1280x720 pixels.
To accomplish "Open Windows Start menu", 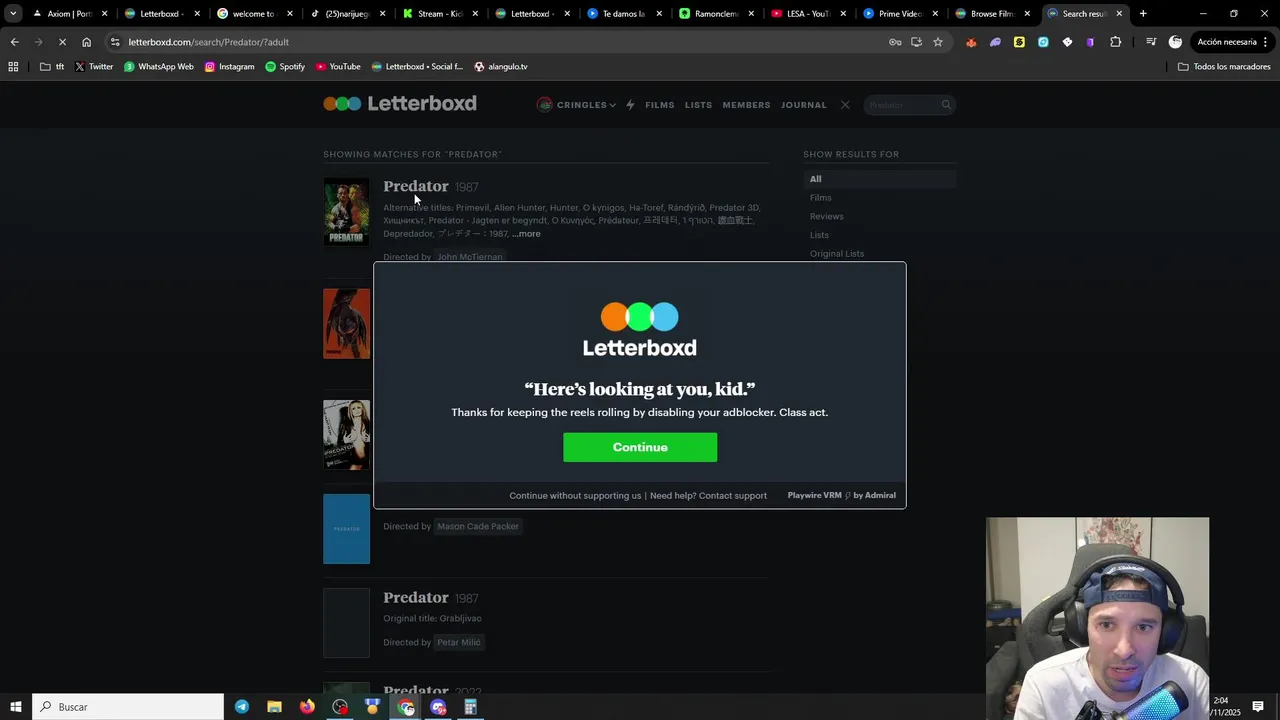I will coord(15,707).
